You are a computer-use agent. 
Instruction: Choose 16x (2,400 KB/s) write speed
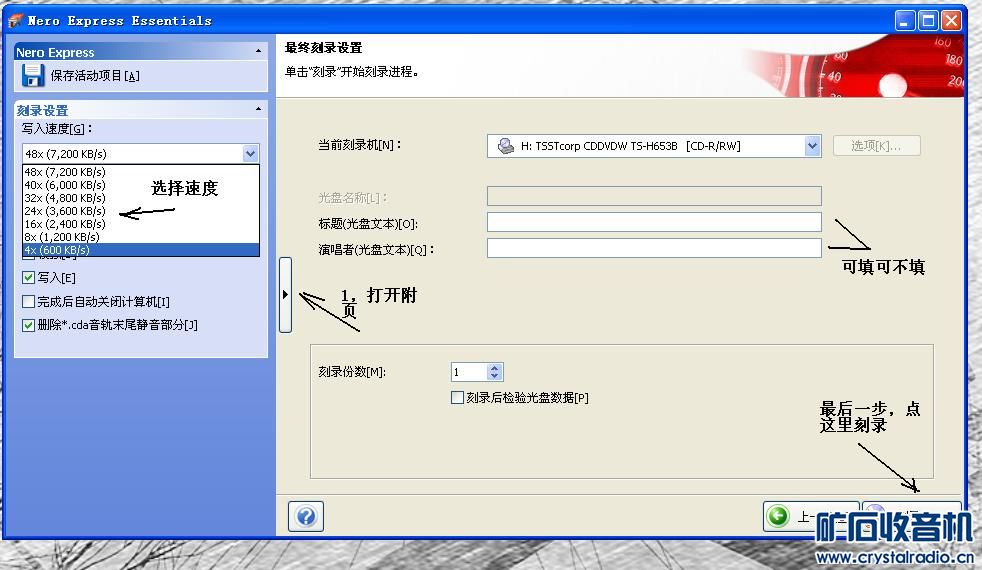point(141,224)
